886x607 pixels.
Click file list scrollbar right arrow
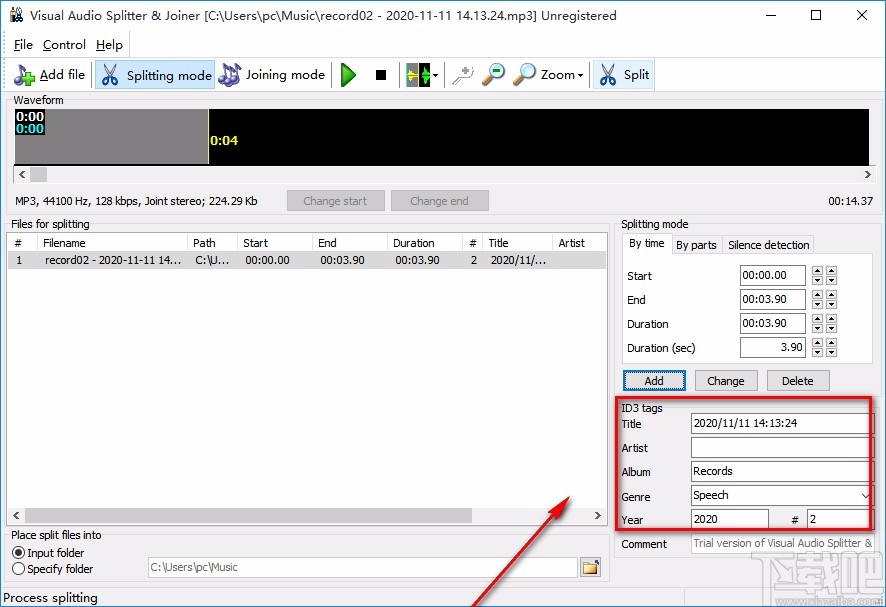pyautogui.click(x=598, y=515)
